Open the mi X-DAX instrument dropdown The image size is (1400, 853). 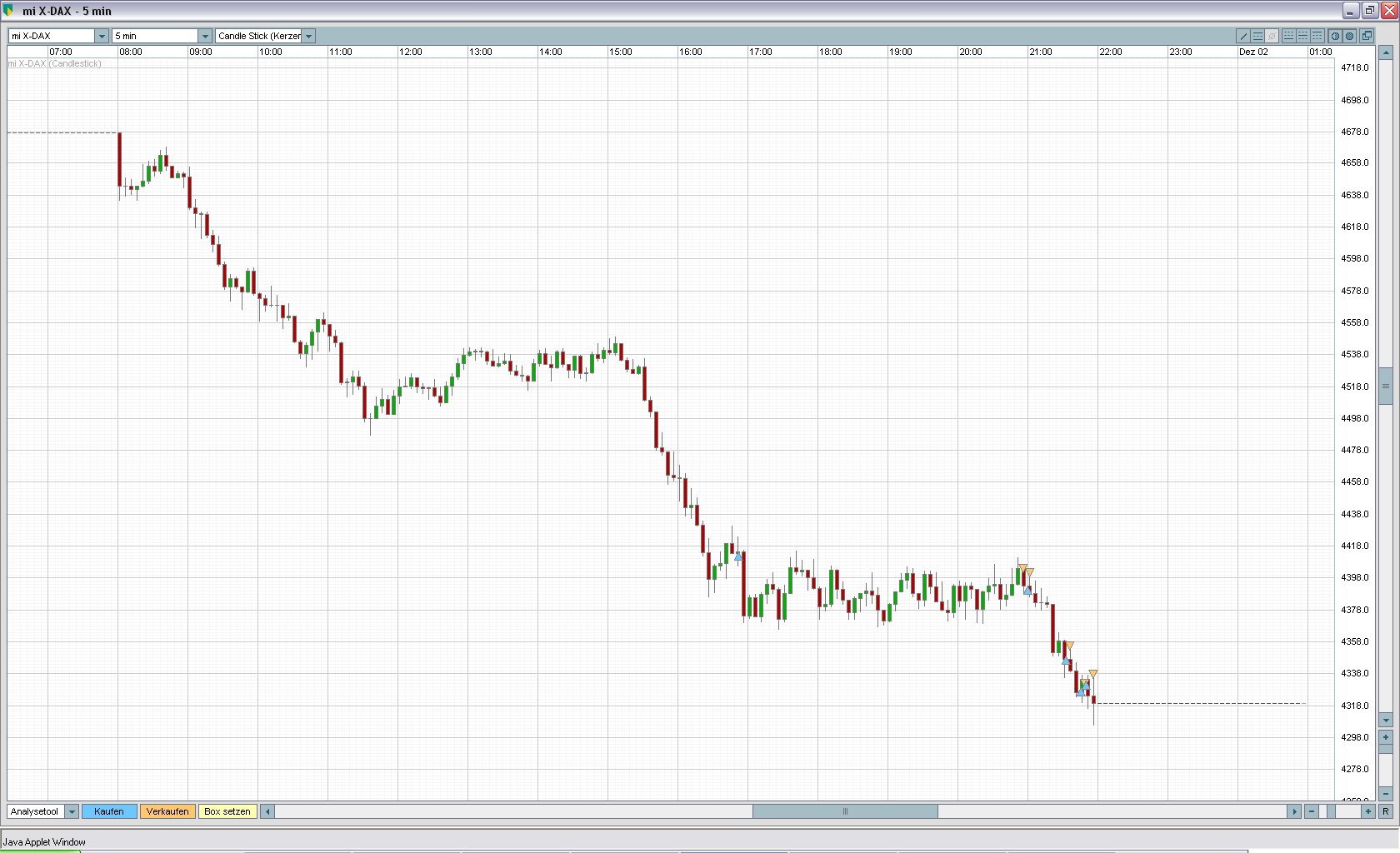[x=102, y=36]
